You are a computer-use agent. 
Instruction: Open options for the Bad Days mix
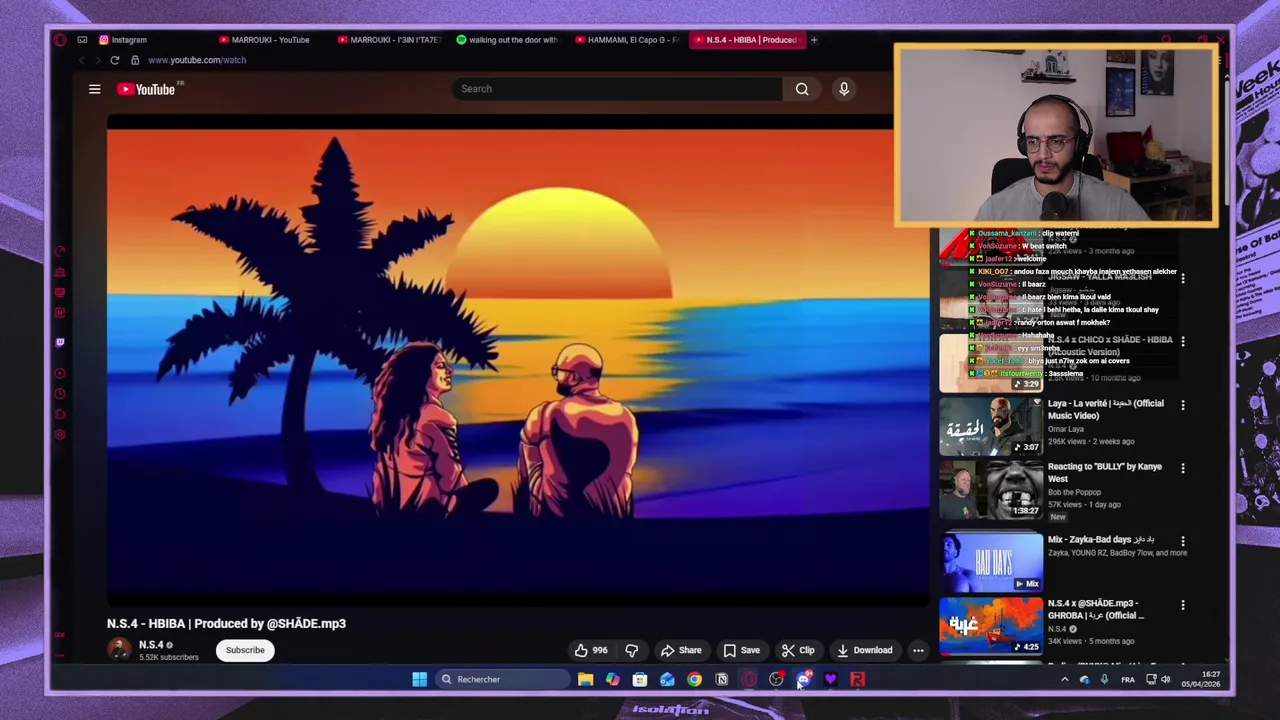1183,541
